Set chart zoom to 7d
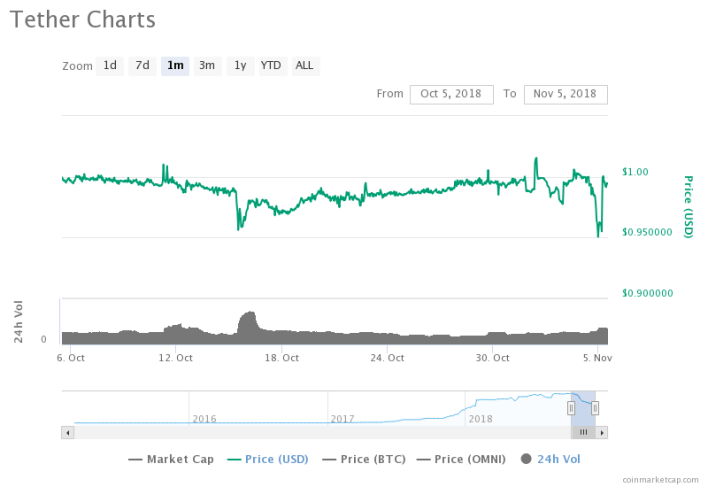The width and height of the screenshot is (708, 487). (x=142, y=66)
